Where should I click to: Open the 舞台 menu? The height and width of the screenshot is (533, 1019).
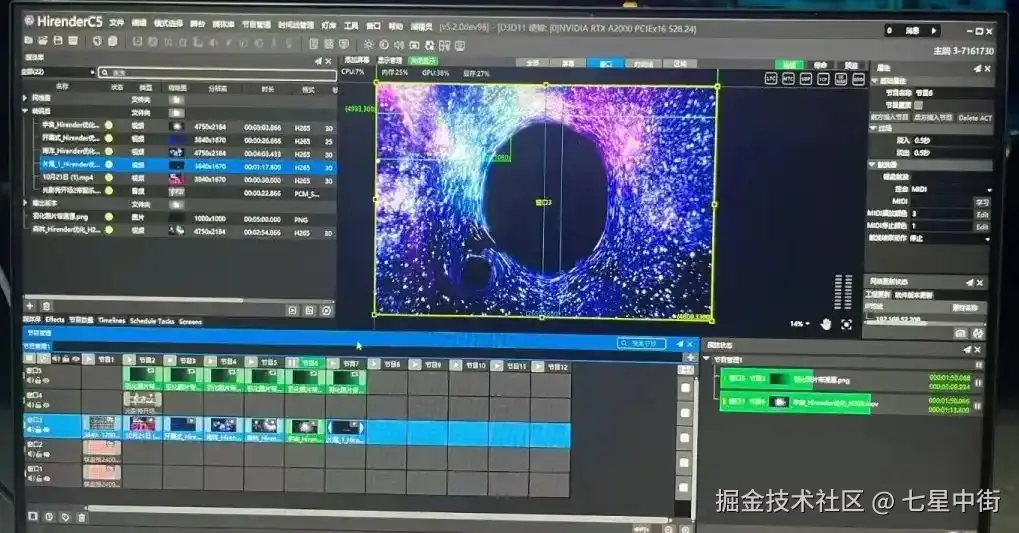(x=198, y=24)
